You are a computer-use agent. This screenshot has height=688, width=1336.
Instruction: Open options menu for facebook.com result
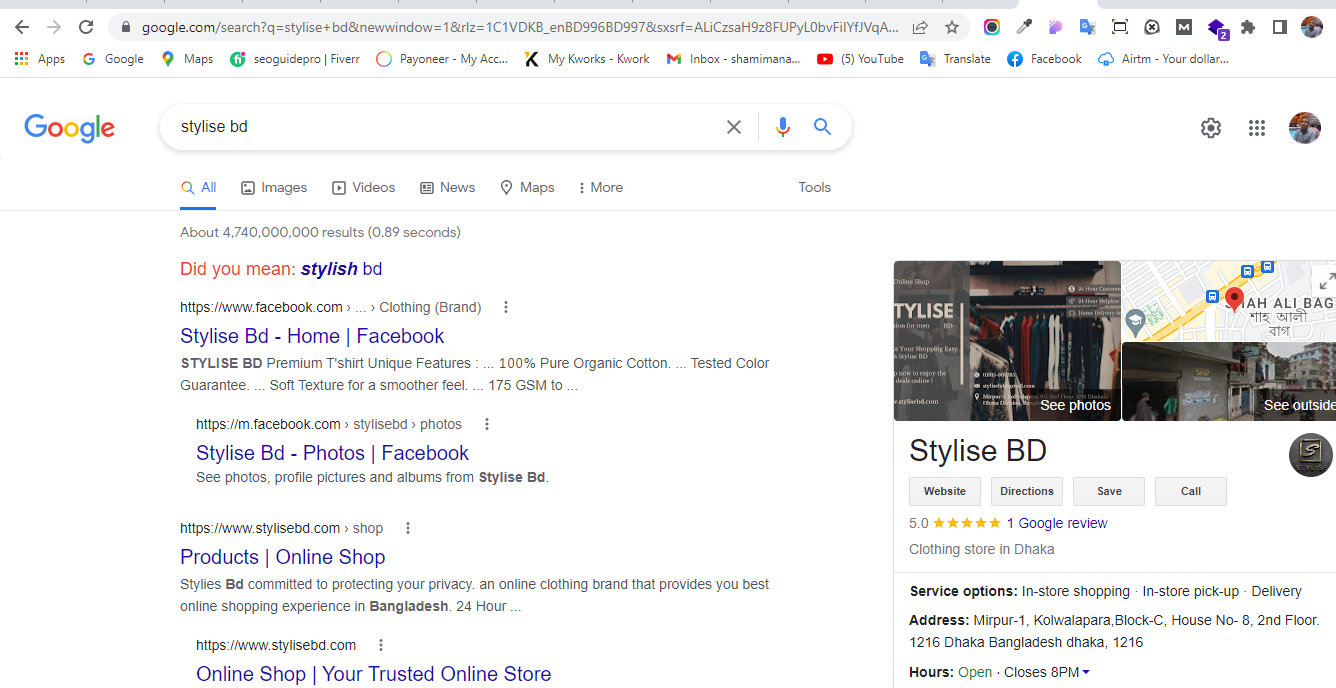506,307
